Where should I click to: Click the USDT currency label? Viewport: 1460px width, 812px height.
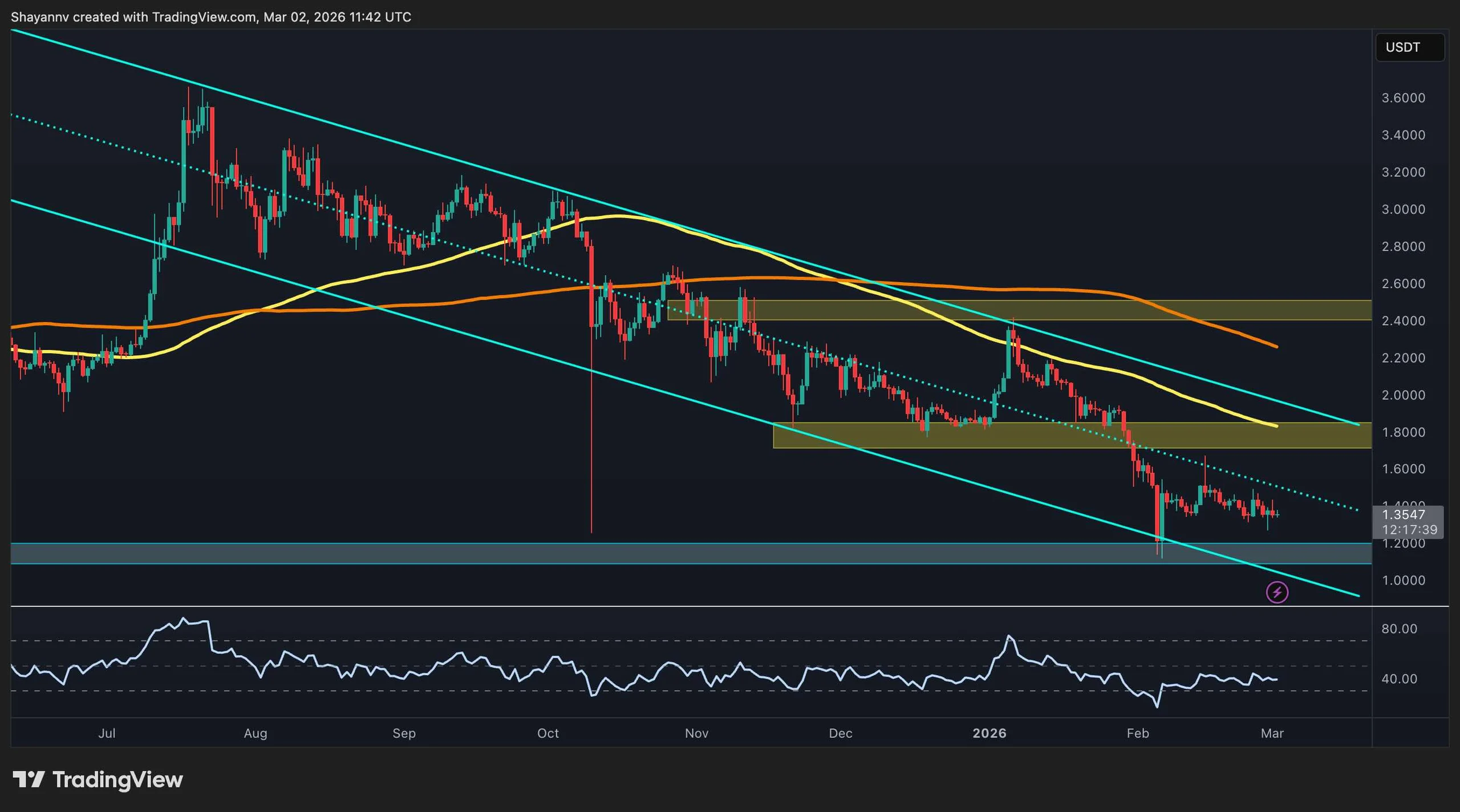(x=1409, y=47)
